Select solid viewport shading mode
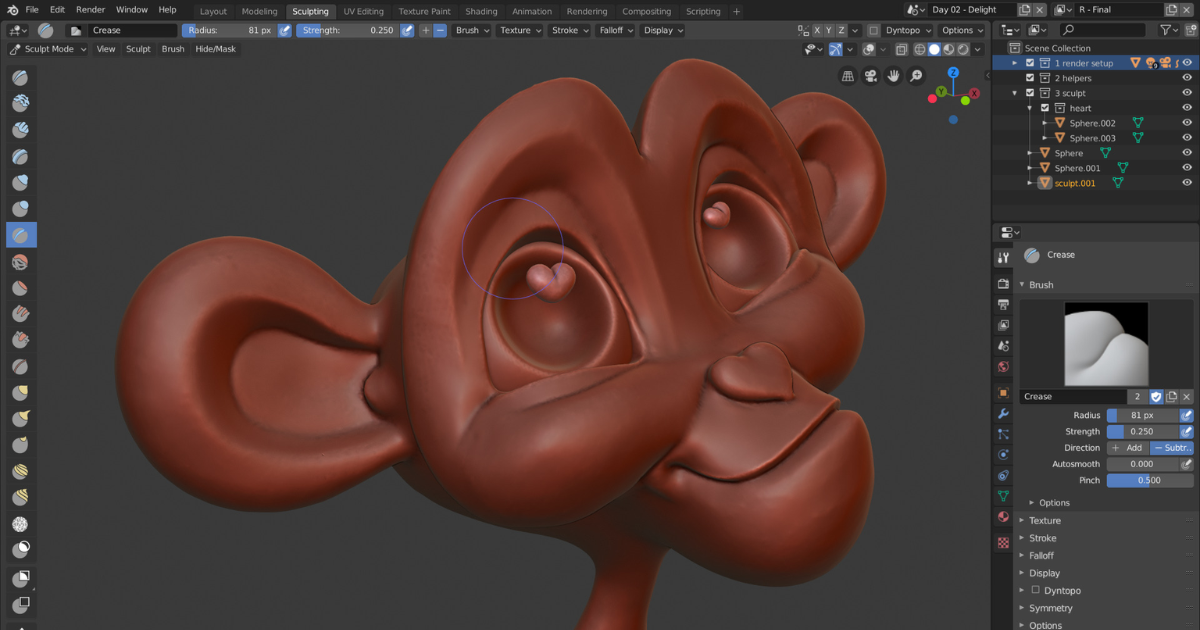This screenshot has height=630, width=1200. [934, 49]
